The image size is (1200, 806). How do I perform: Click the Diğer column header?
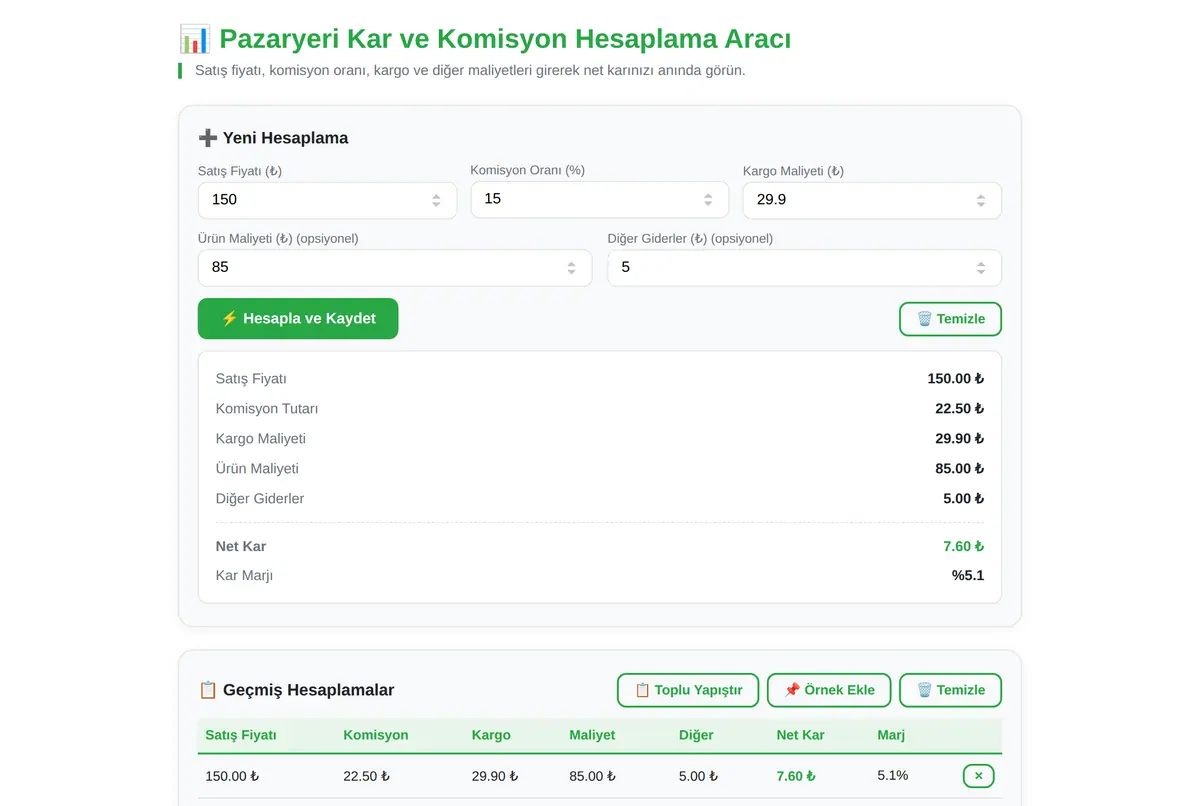696,735
